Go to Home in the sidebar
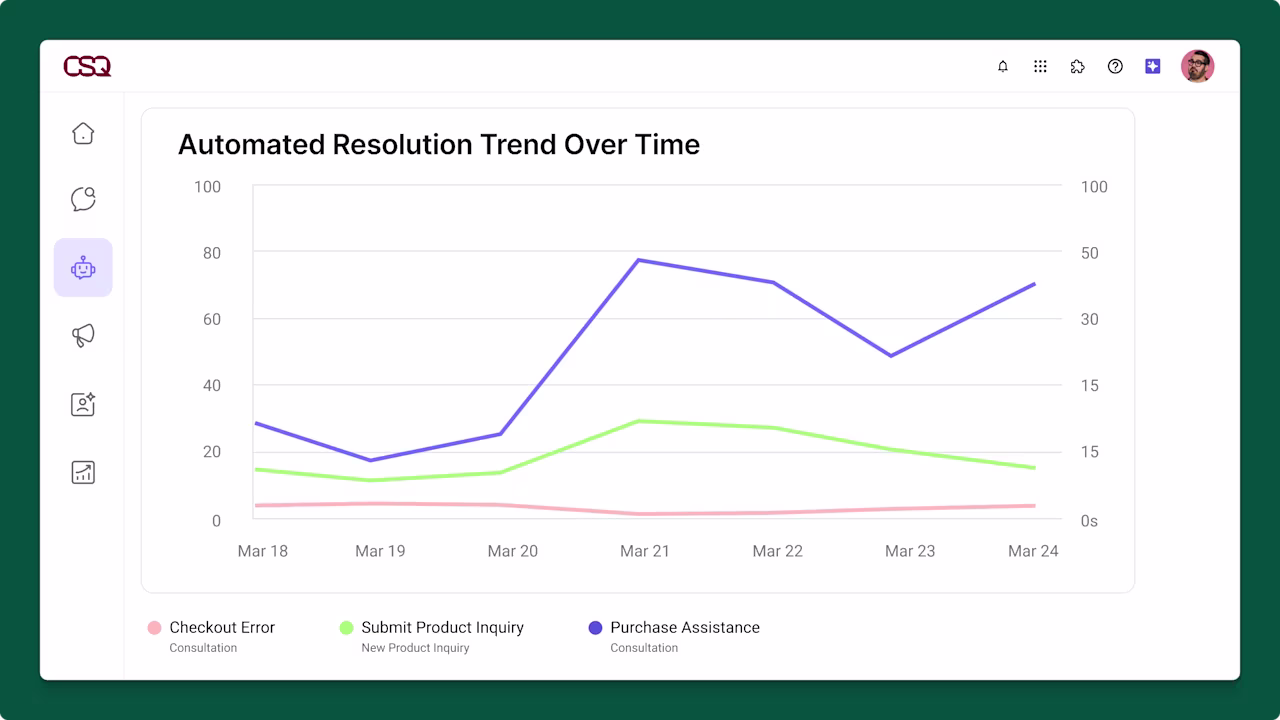Image resolution: width=1280 pixels, height=720 pixels. (x=83, y=133)
